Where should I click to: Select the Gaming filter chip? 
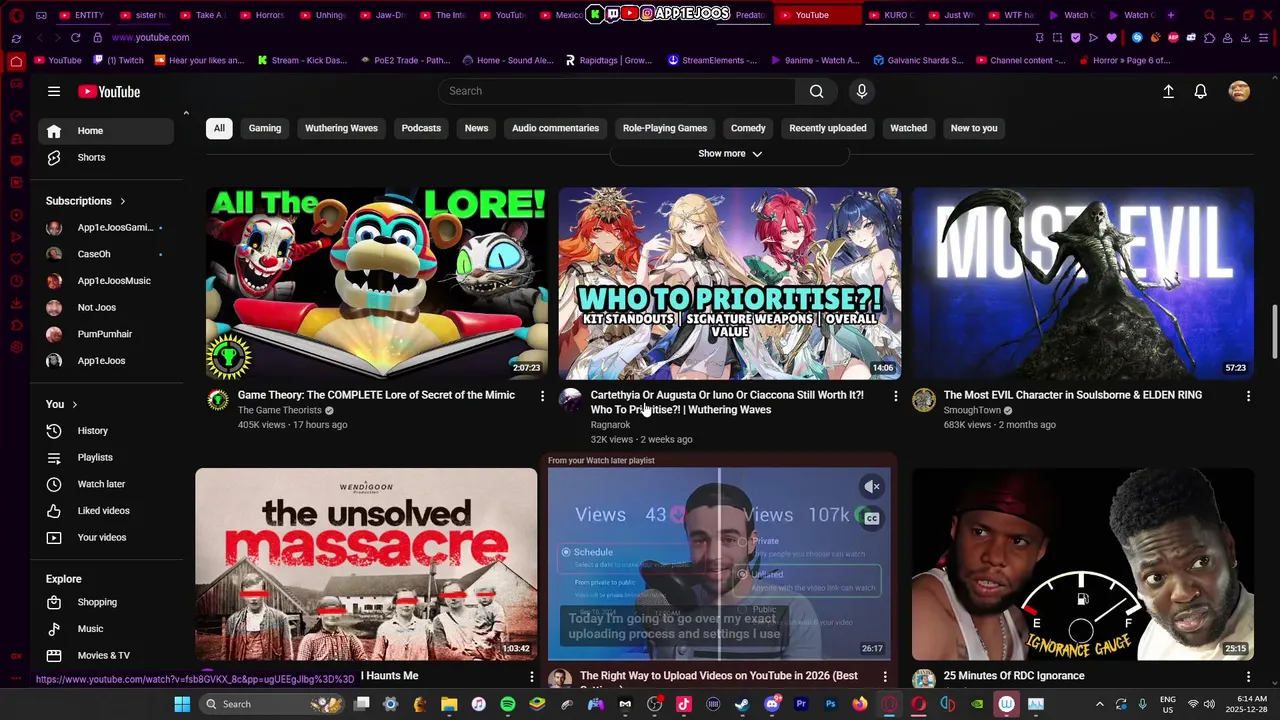(265, 128)
